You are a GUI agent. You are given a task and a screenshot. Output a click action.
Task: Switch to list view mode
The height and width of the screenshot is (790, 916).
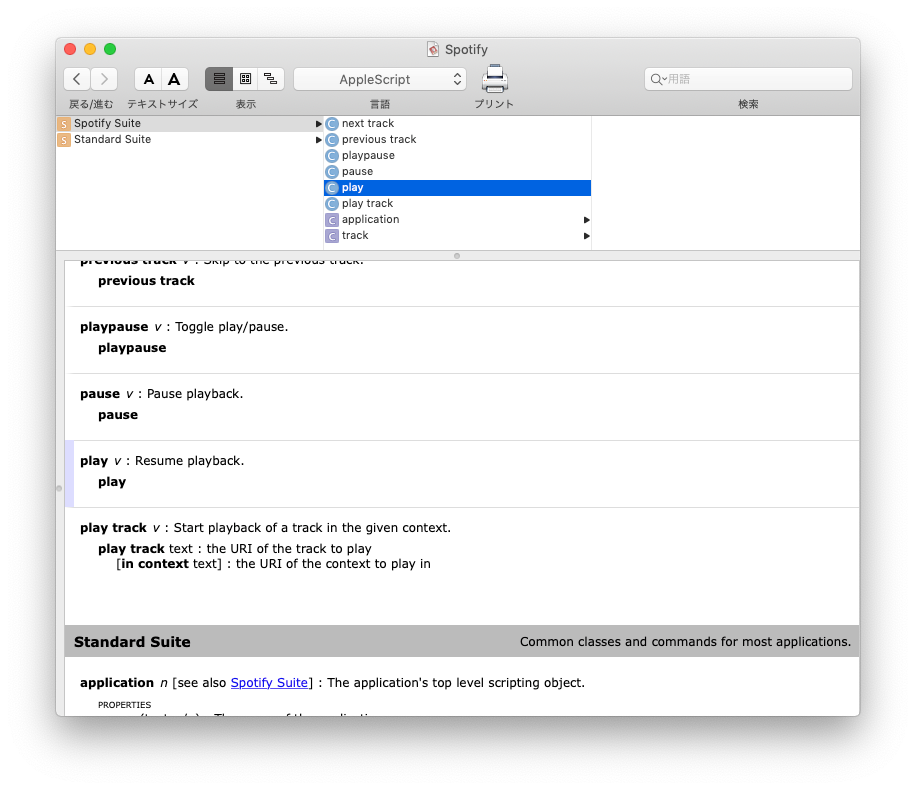pyautogui.click(x=219, y=79)
